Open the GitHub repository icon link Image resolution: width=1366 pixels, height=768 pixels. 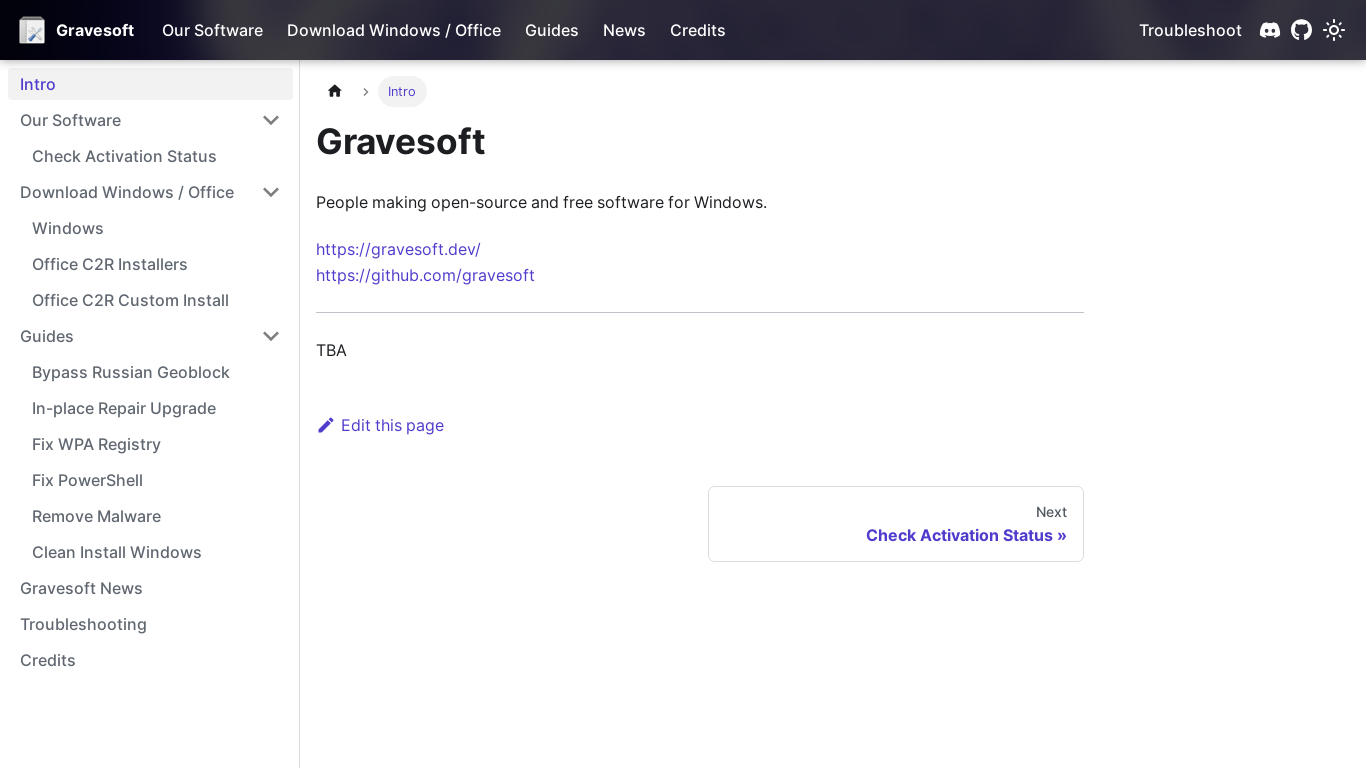pos(1301,30)
